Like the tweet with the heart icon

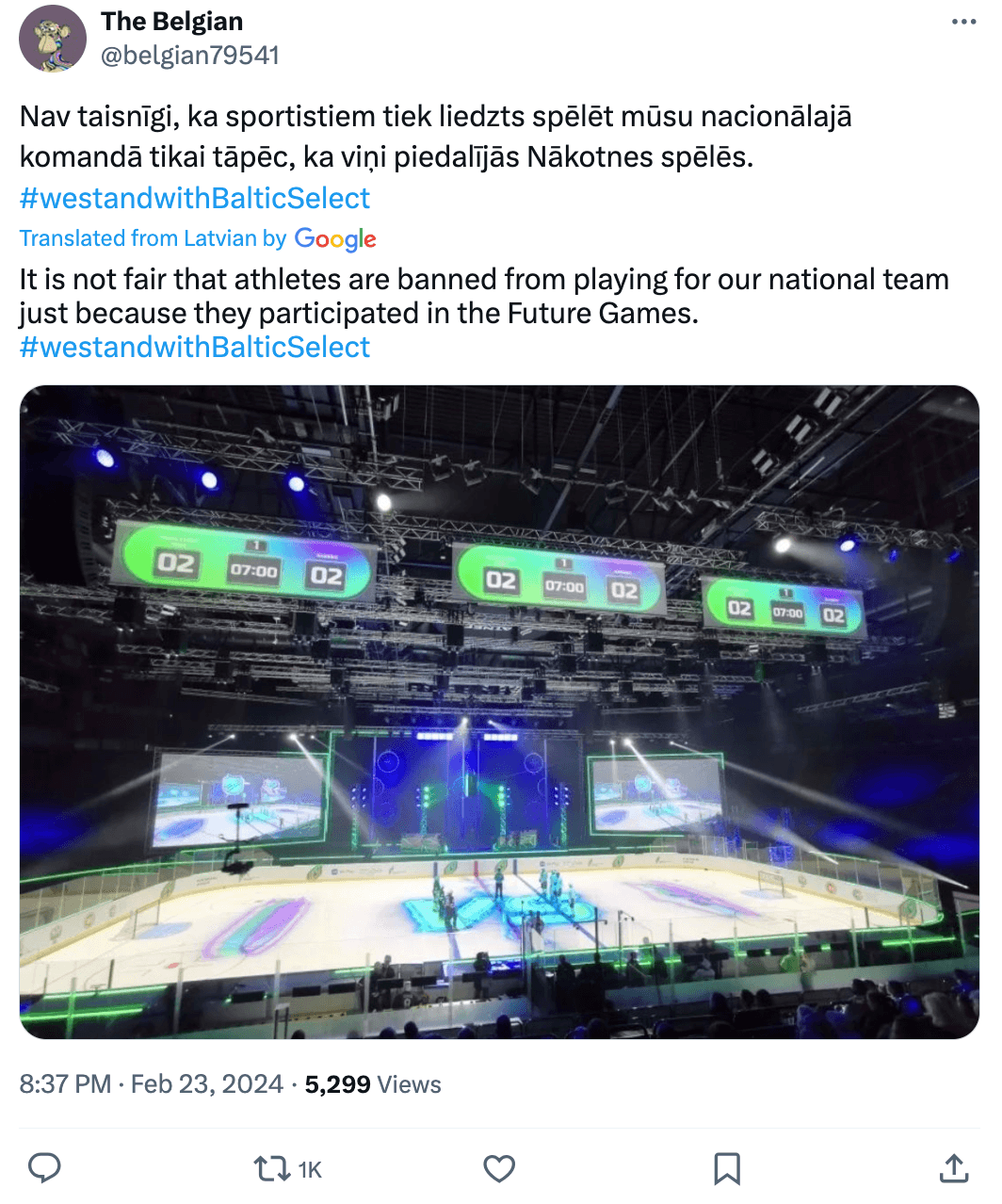[499, 1169]
